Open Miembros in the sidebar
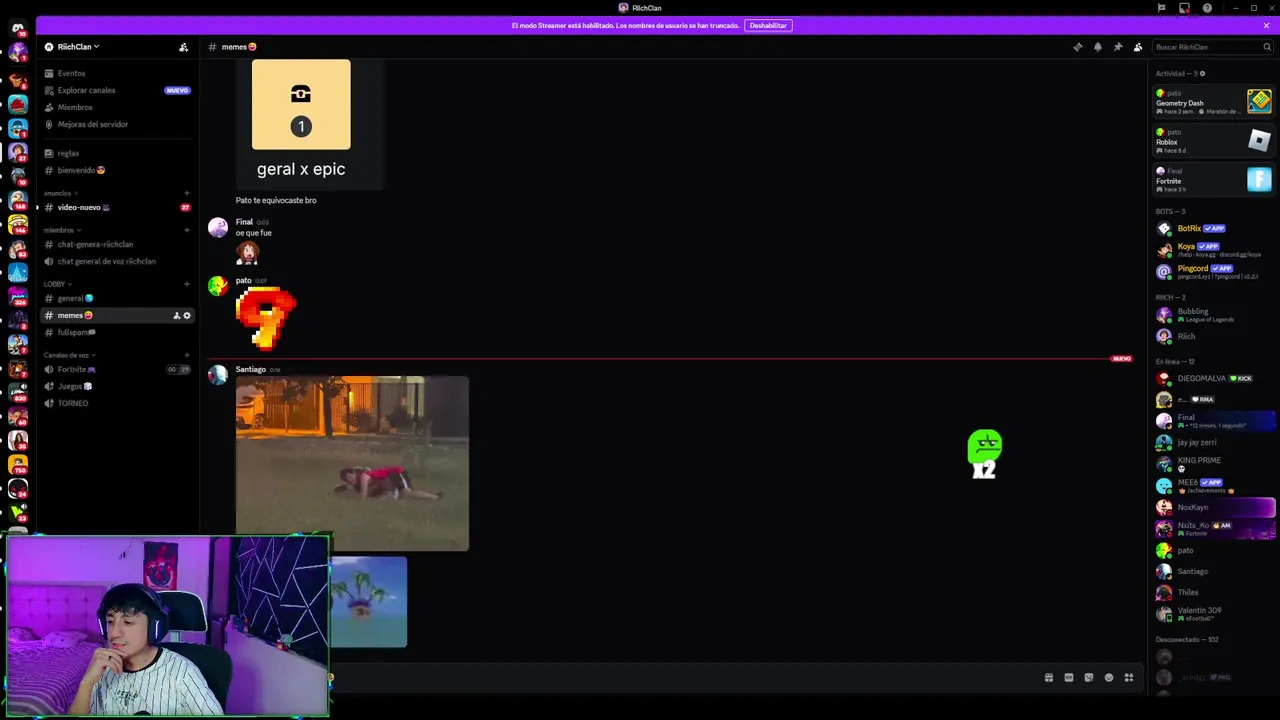Image resolution: width=1280 pixels, height=720 pixels. pyautogui.click(x=115, y=107)
